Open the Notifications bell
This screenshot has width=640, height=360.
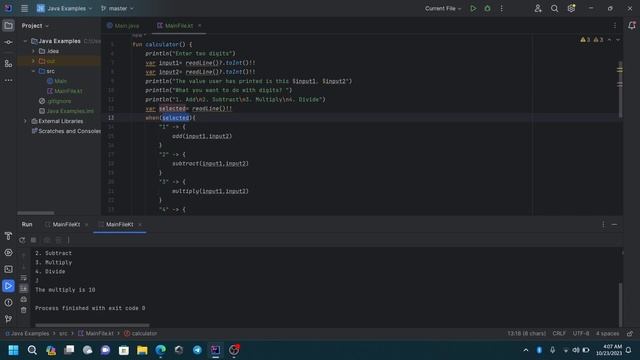(631, 26)
